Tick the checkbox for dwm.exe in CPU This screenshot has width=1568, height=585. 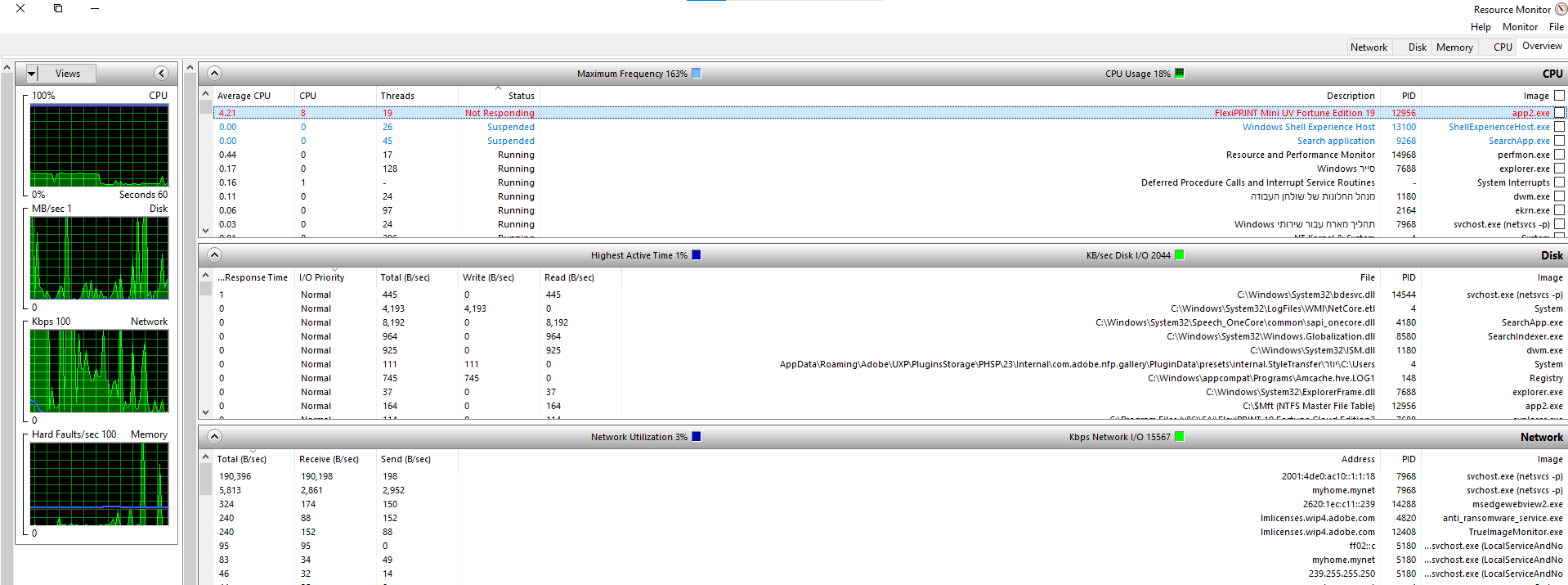(x=1559, y=196)
